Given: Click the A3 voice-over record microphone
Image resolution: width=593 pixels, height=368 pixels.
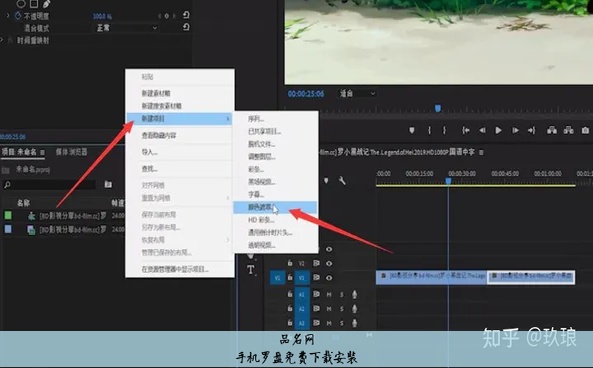Looking at the screenshot, I should pos(354,323).
